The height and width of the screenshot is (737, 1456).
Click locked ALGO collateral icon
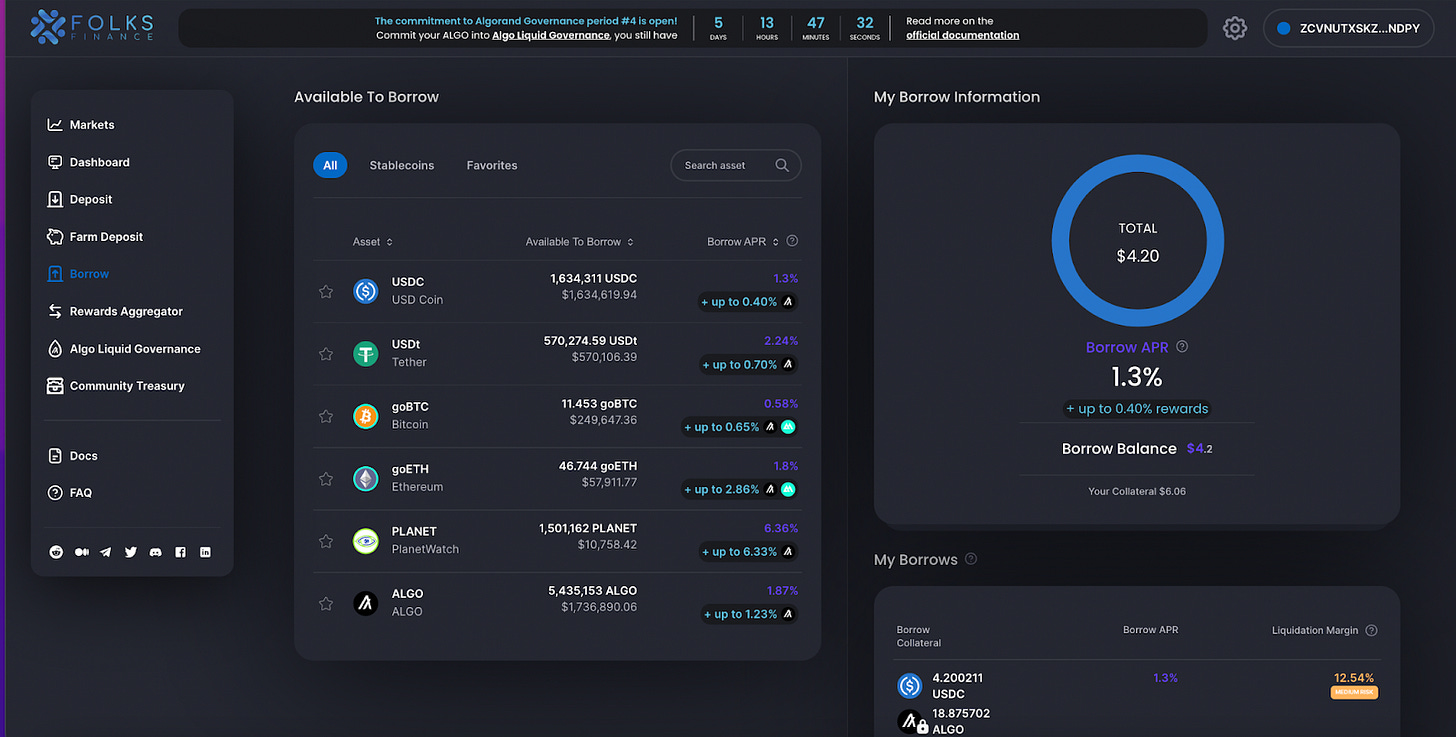point(910,722)
